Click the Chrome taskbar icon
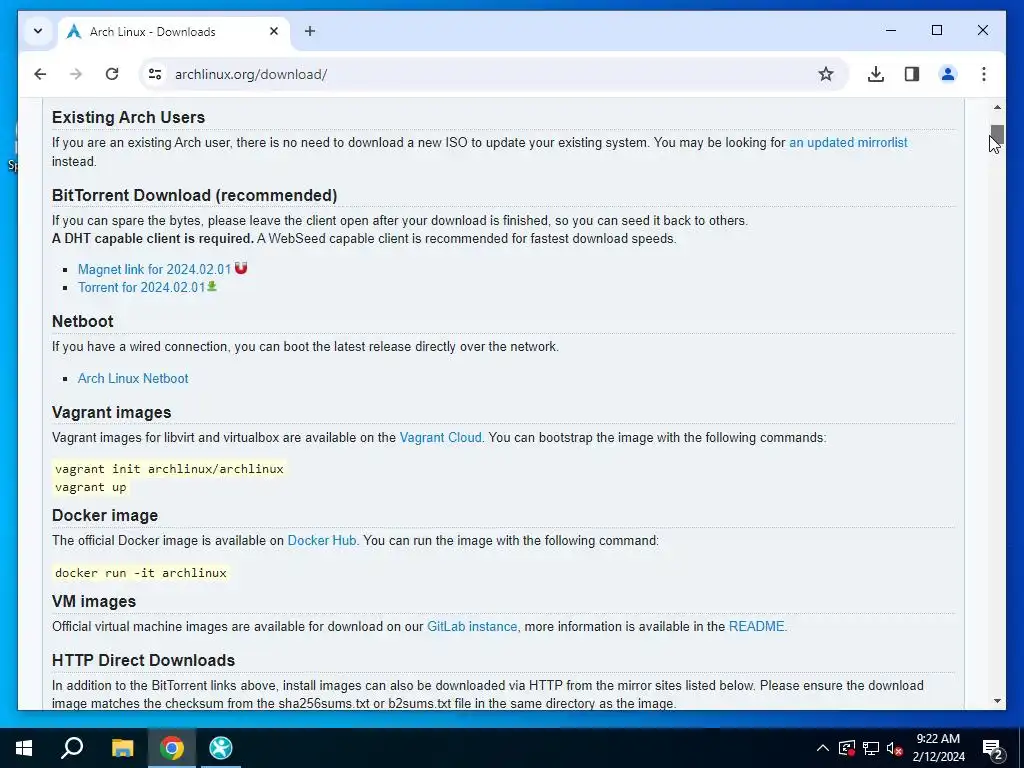The image size is (1024, 768). [x=172, y=748]
